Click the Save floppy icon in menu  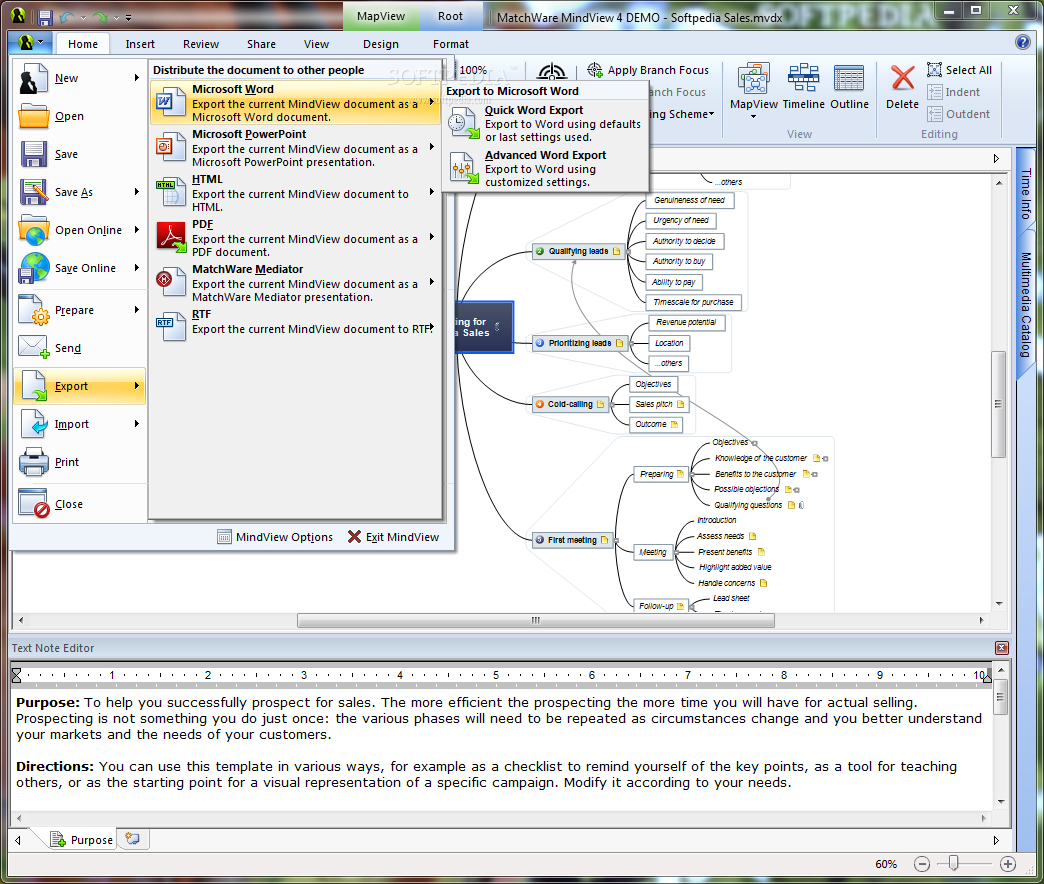click(33, 154)
